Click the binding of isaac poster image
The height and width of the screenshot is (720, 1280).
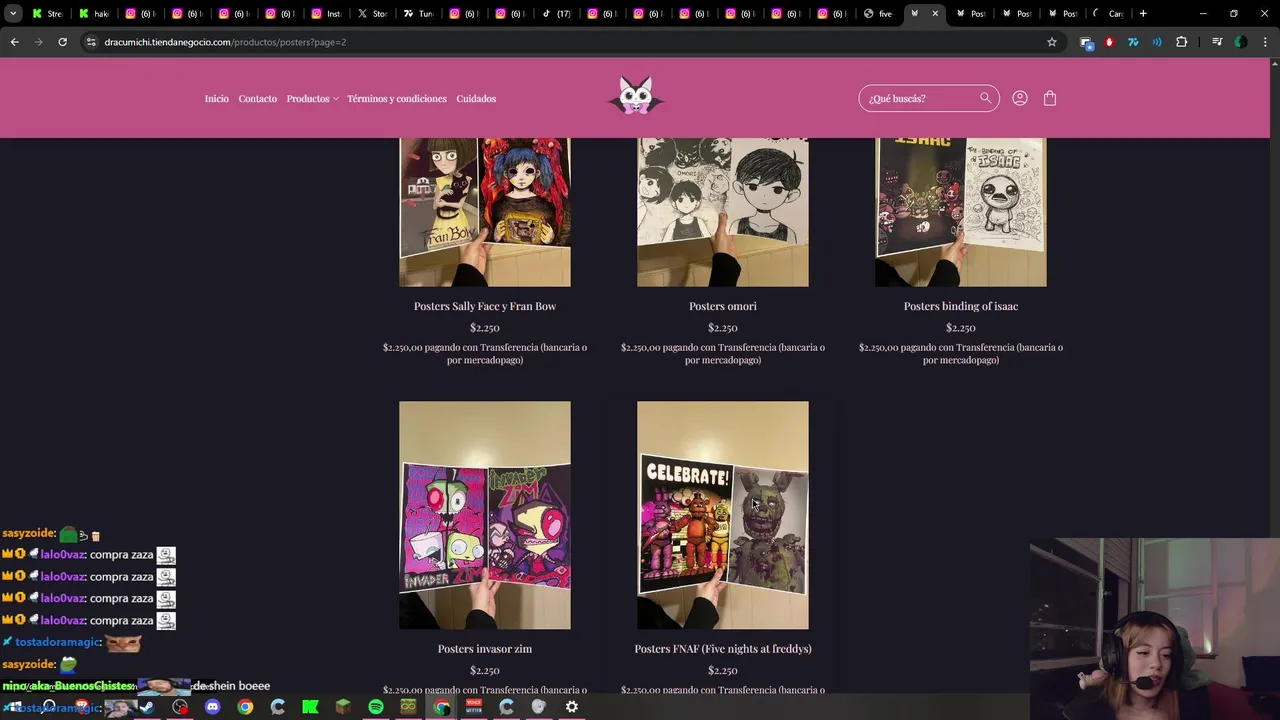pos(961,212)
